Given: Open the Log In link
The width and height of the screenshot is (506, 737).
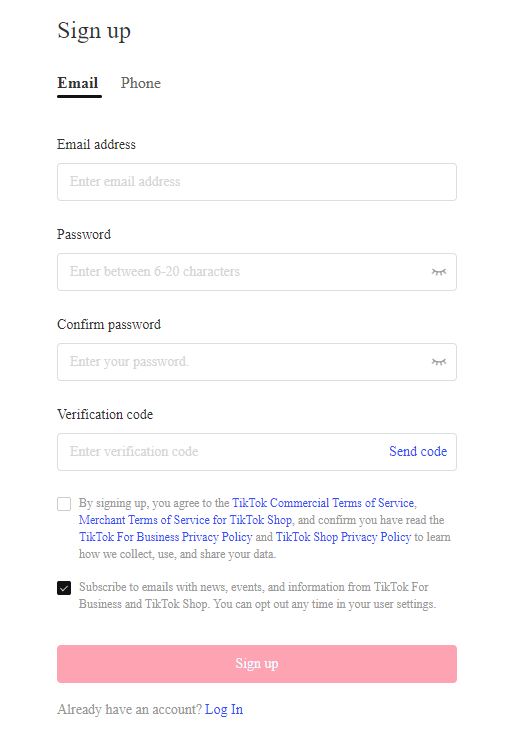Looking at the screenshot, I should 224,709.
